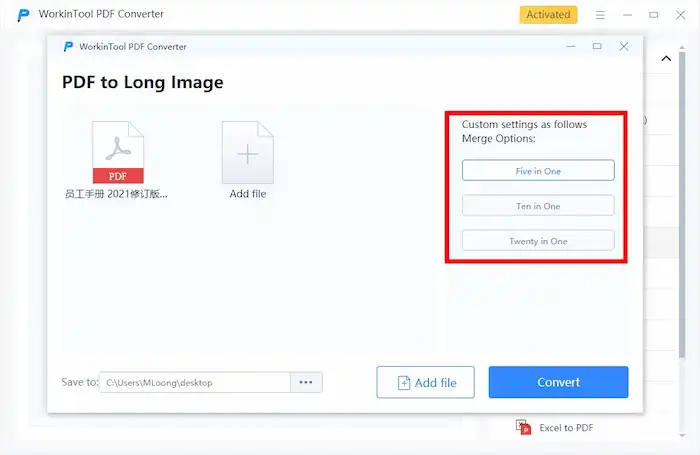Click the Save to path field

(x=195, y=382)
